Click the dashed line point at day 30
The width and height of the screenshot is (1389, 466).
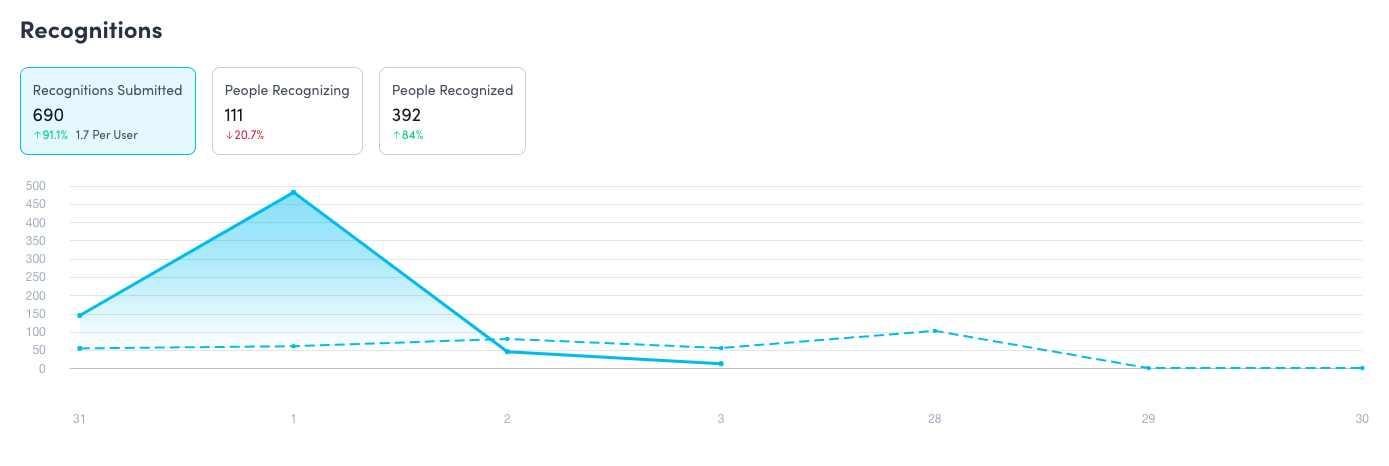(x=1362, y=368)
